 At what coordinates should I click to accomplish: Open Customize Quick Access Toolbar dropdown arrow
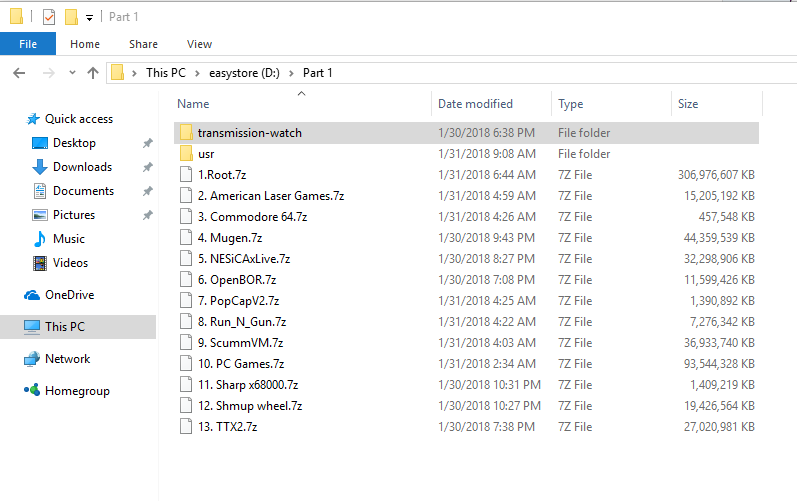pos(89,18)
